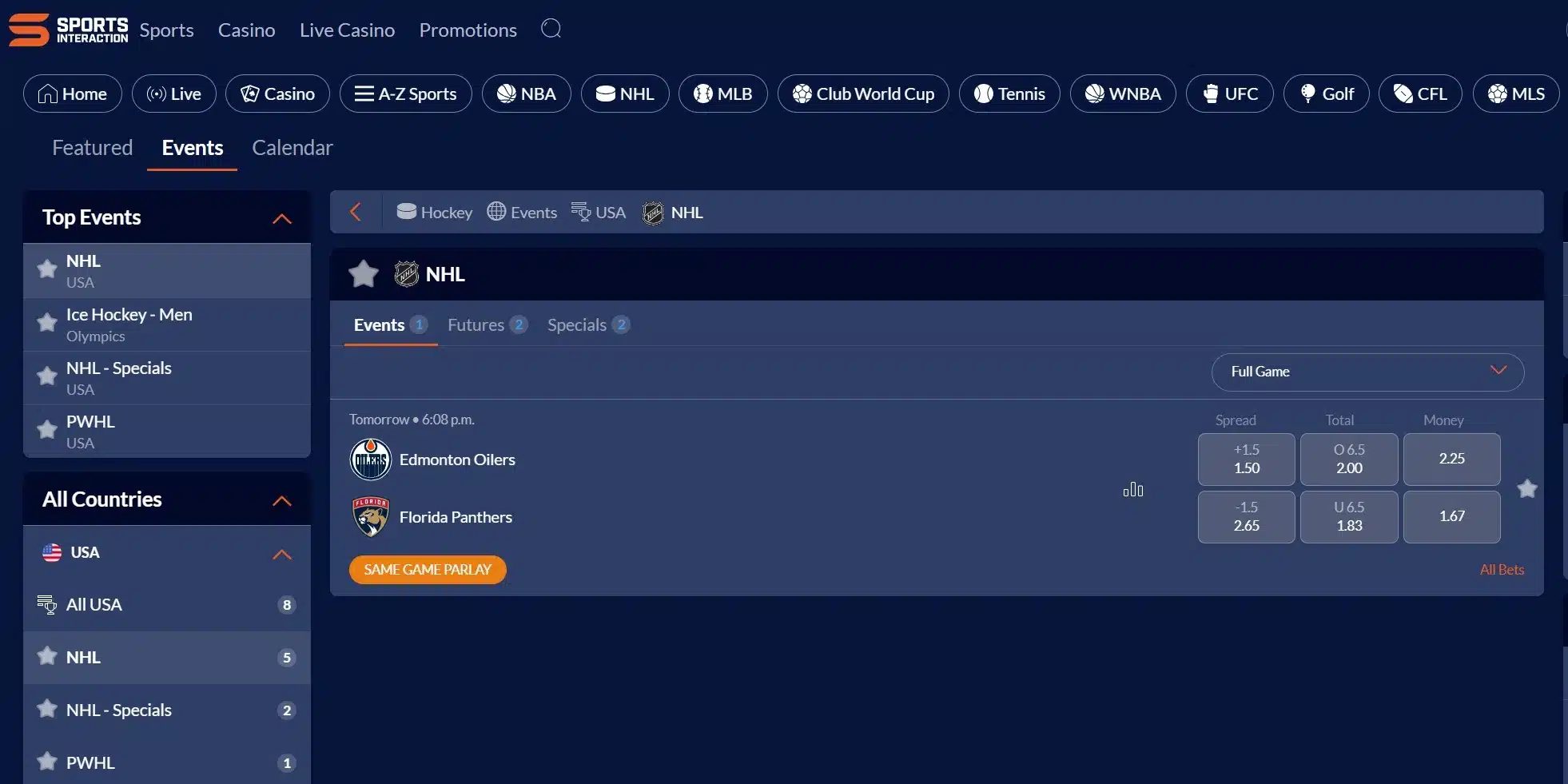The height and width of the screenshot is (784, 1568).
Task: Open the All Bets link
Action: [x=1502, y=569]
